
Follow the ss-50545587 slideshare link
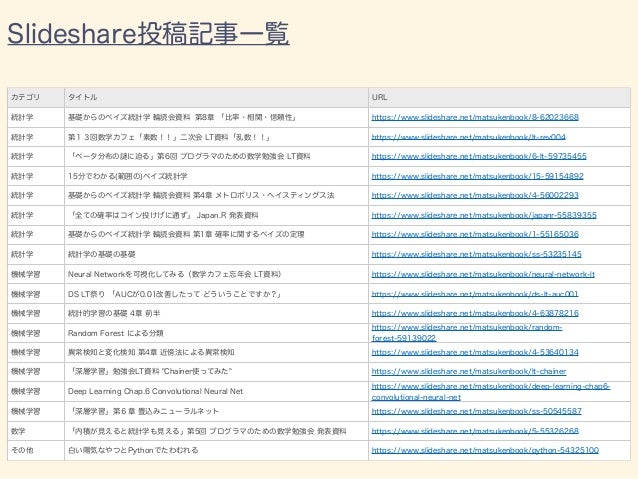476,411
